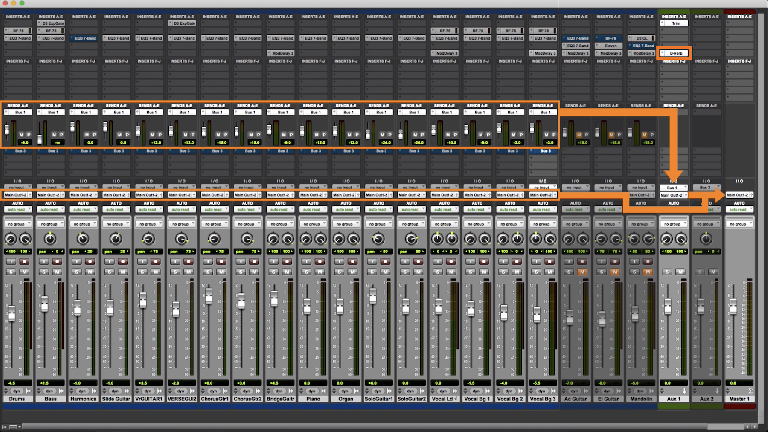The width and height of the screenshot is (768, 432).
Task: Click the Slide Guitar pan knob
Action: click(115, 240)
